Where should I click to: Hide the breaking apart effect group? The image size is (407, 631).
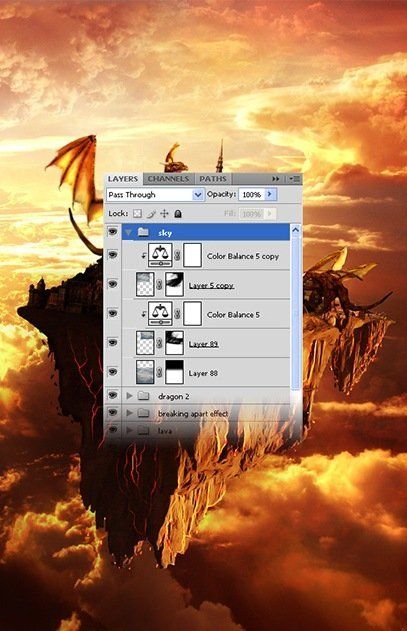click(113, 412)
